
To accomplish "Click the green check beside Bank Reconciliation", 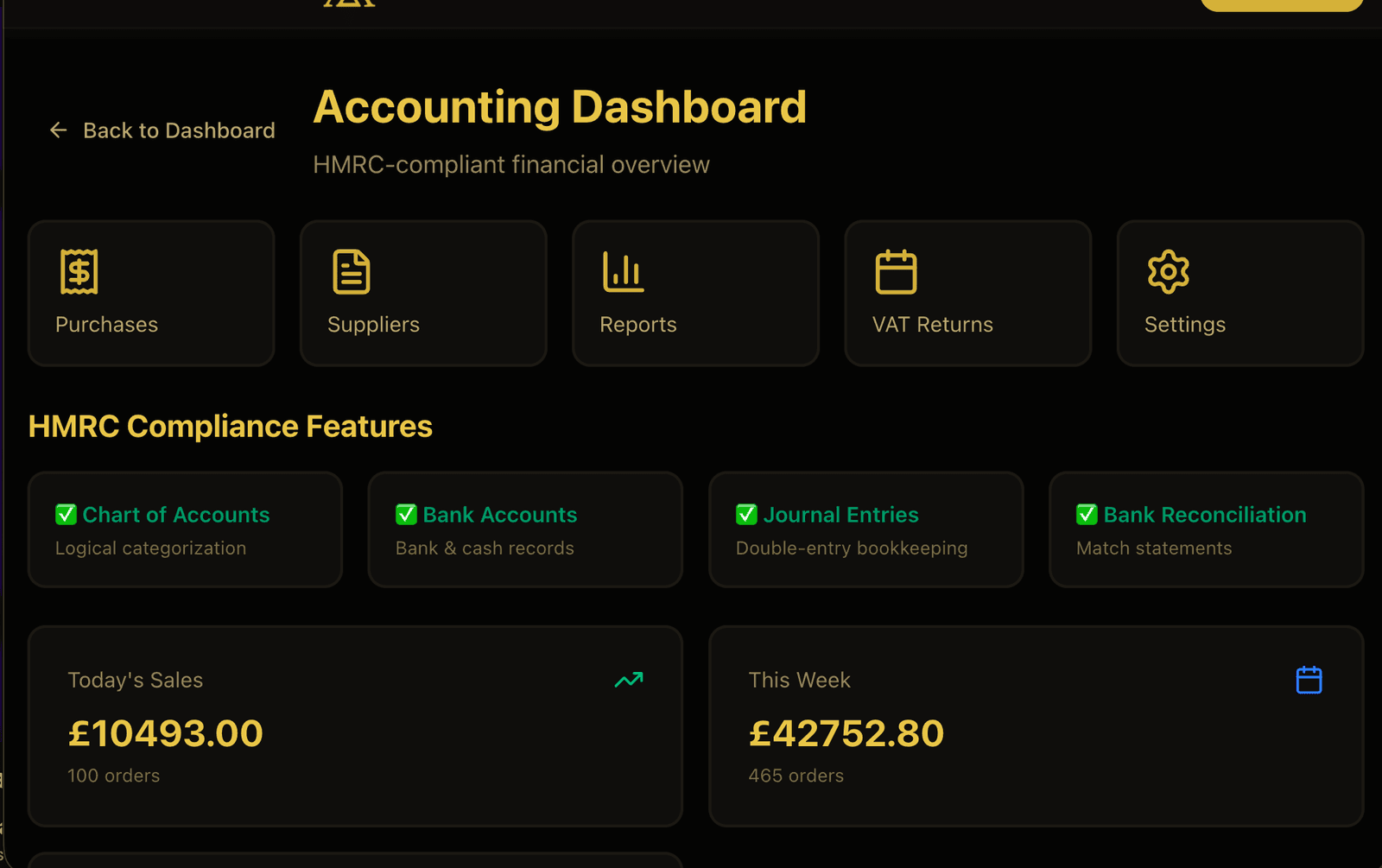I will pos(1087,515).
